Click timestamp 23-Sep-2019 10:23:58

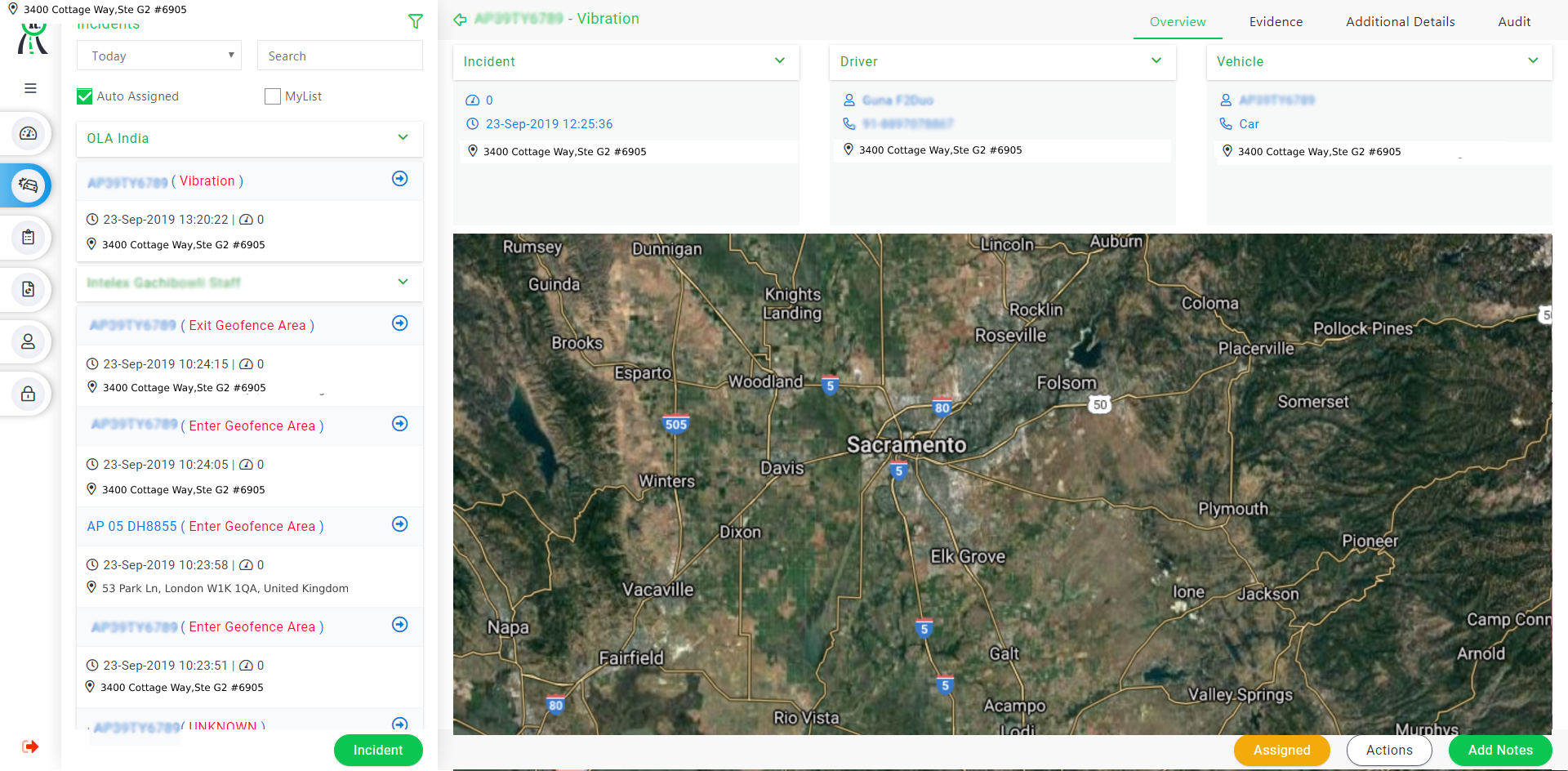166,565
